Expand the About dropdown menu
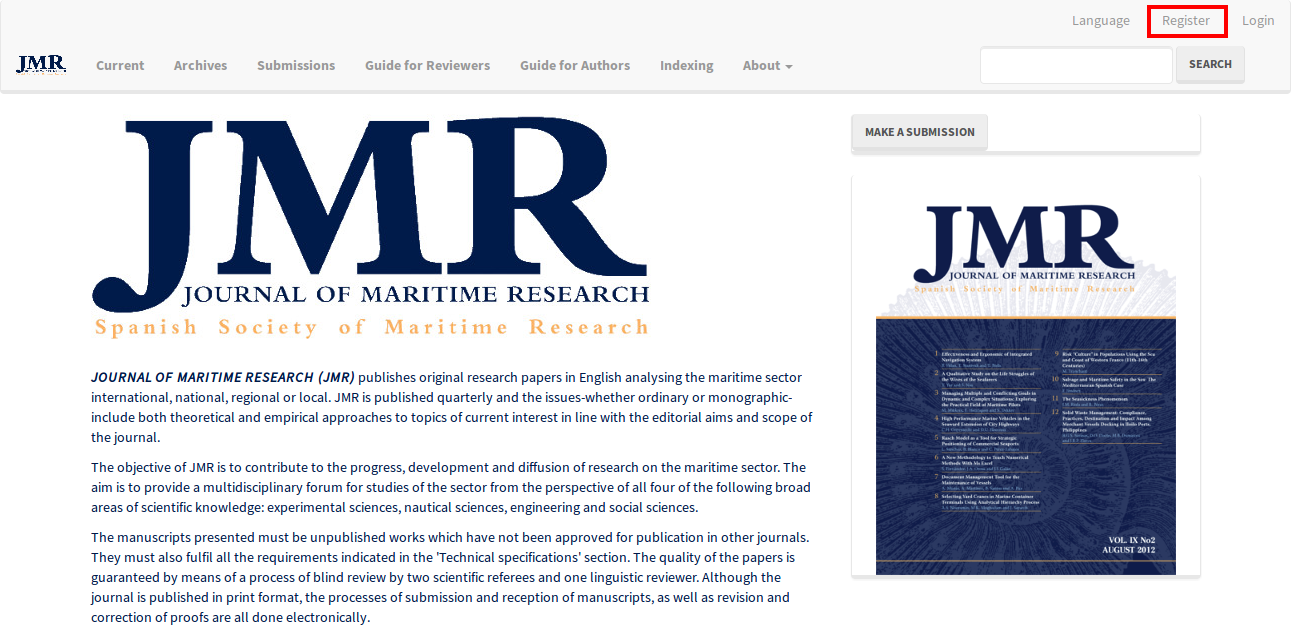The width and height of the screenshot is (1291, 644). [x=767, y=65]
